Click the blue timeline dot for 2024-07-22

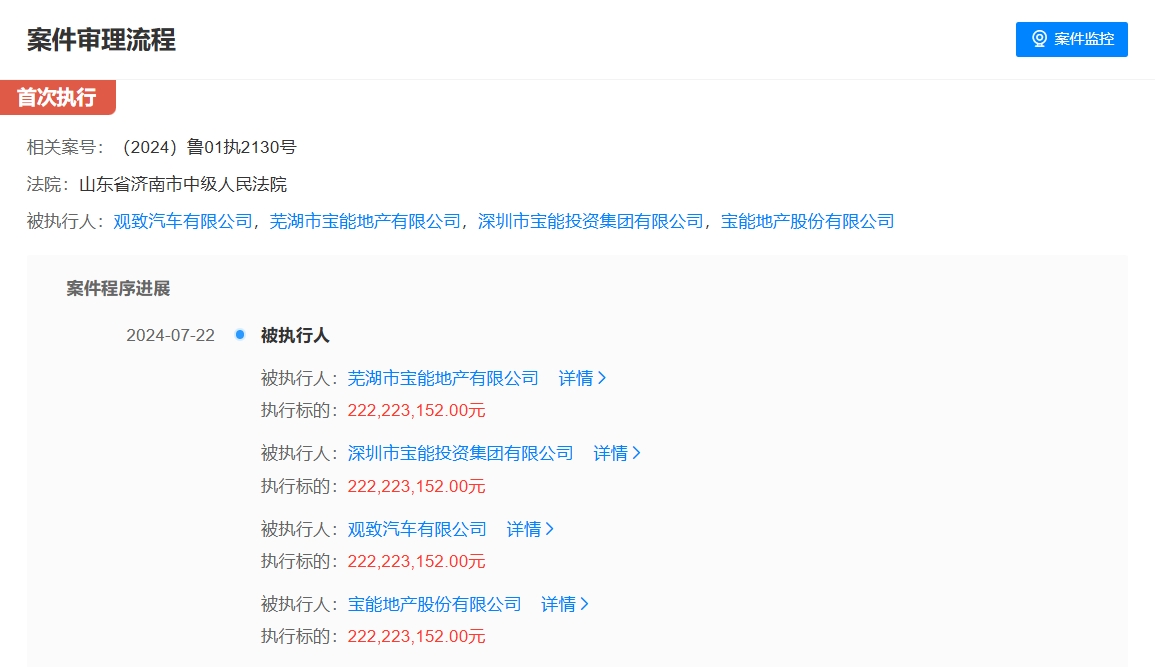[239, 335]
